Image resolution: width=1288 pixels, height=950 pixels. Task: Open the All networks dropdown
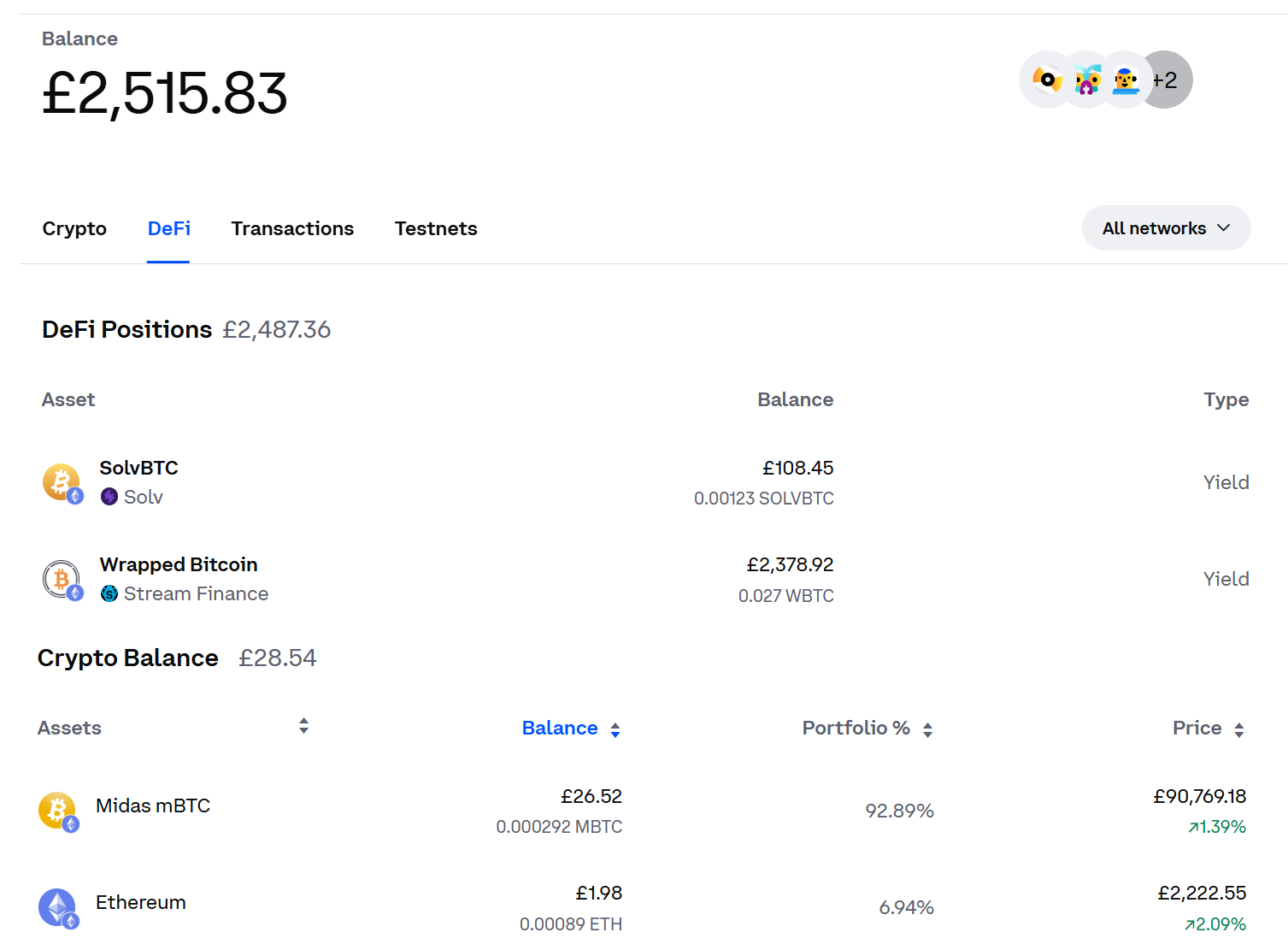(1166, 228)
